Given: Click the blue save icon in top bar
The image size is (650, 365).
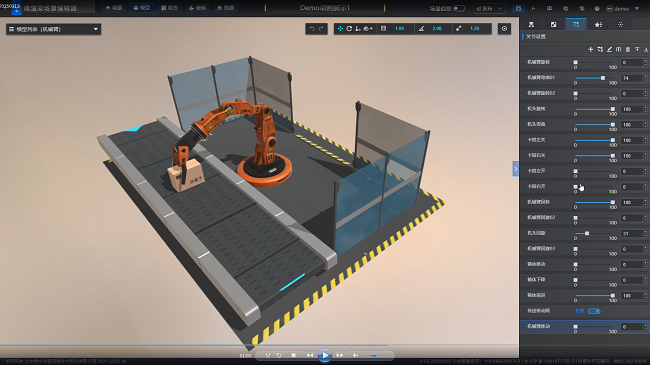Looking at the screenshot, I should click(518, 8).
